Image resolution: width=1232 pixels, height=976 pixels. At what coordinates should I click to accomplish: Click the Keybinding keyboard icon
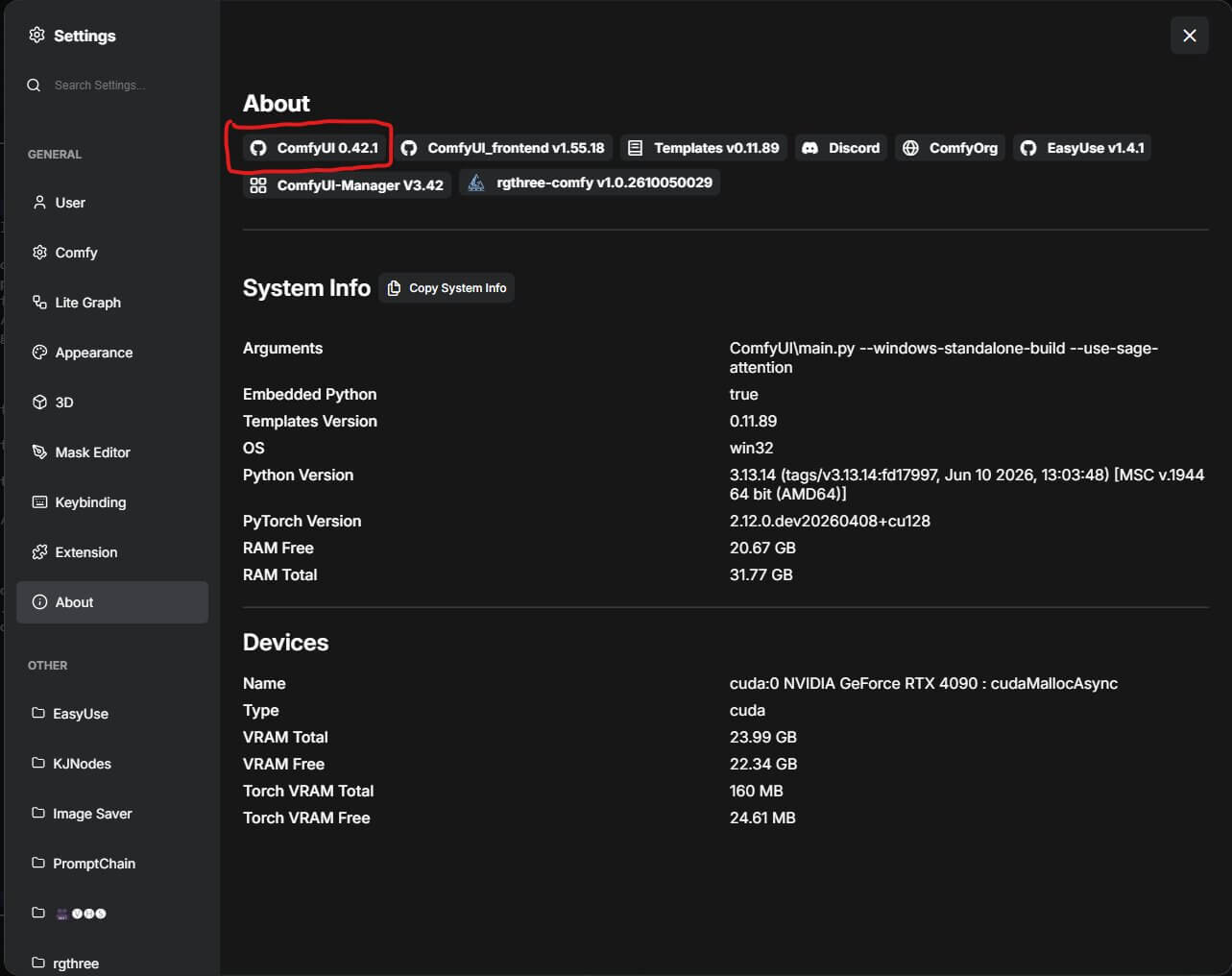tap(39, 502)
